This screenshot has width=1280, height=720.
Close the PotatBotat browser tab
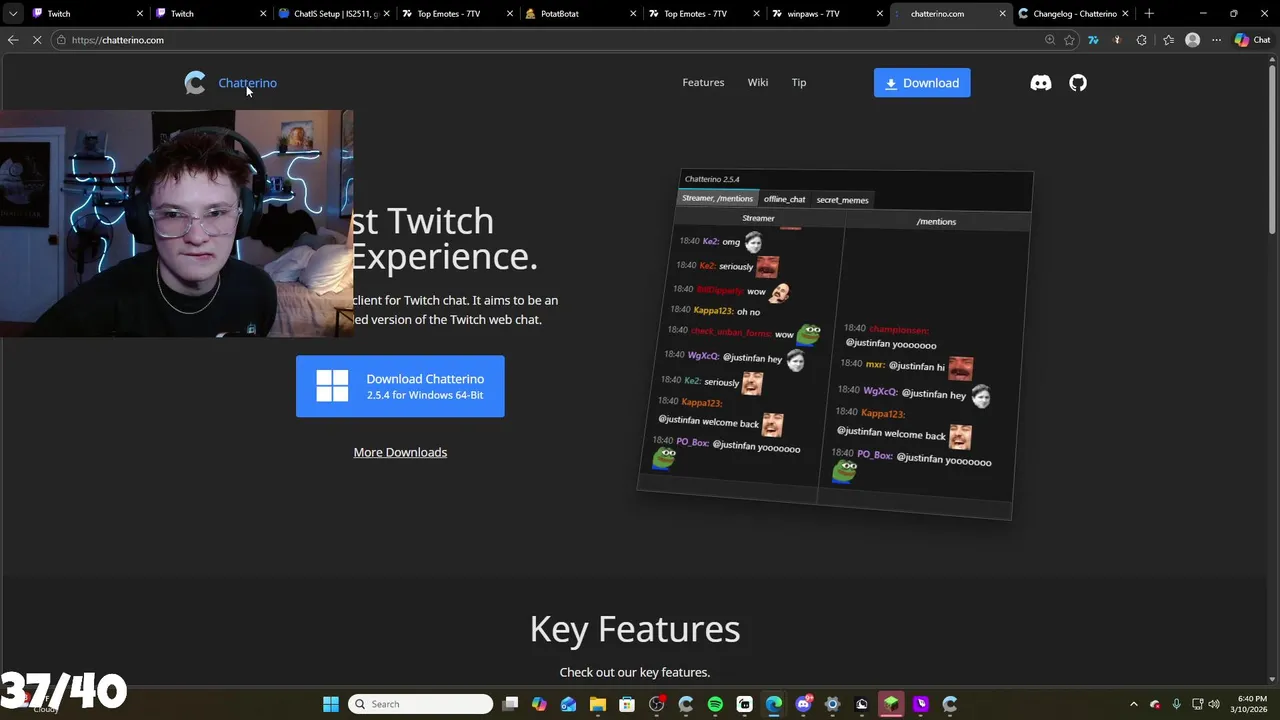point(634,14)
